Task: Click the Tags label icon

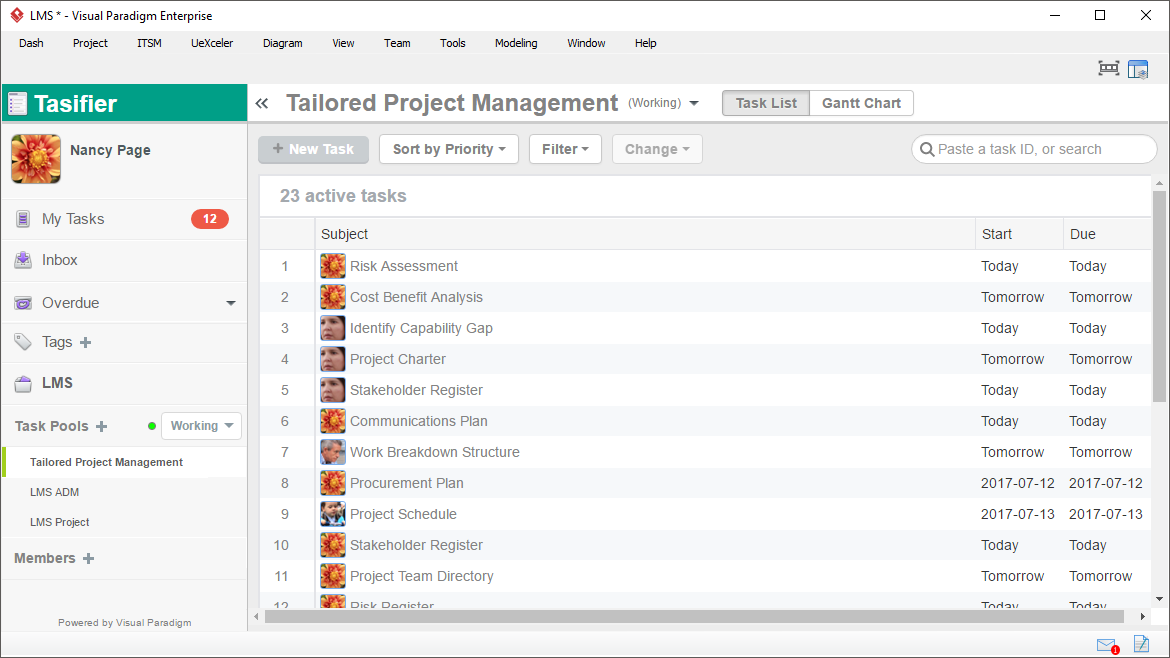Action: click(23, 342)
